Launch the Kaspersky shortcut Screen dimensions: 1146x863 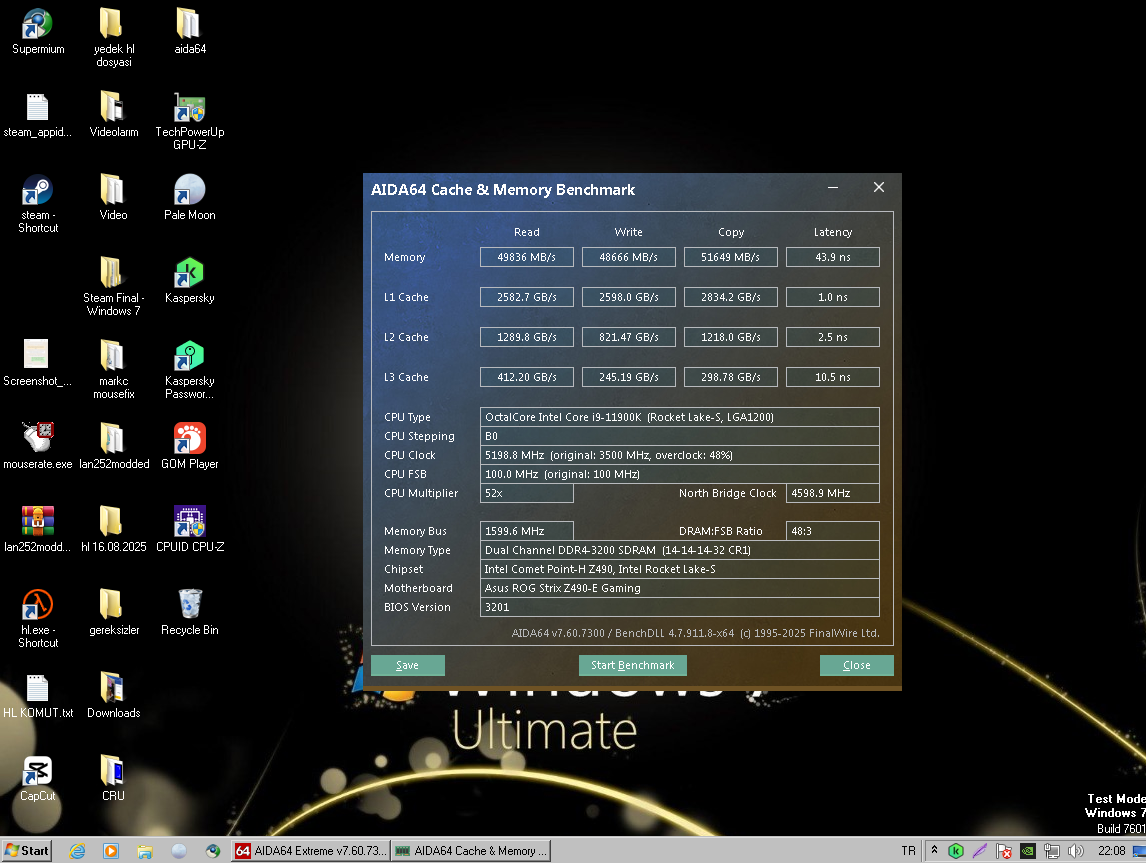tap(189, 281)
